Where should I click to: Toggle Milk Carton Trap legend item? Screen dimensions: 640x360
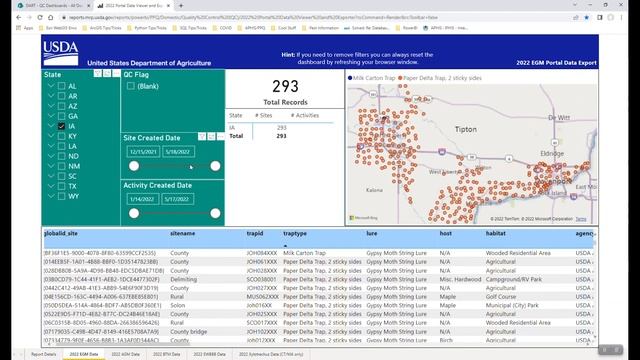click(x=371, y=78)
